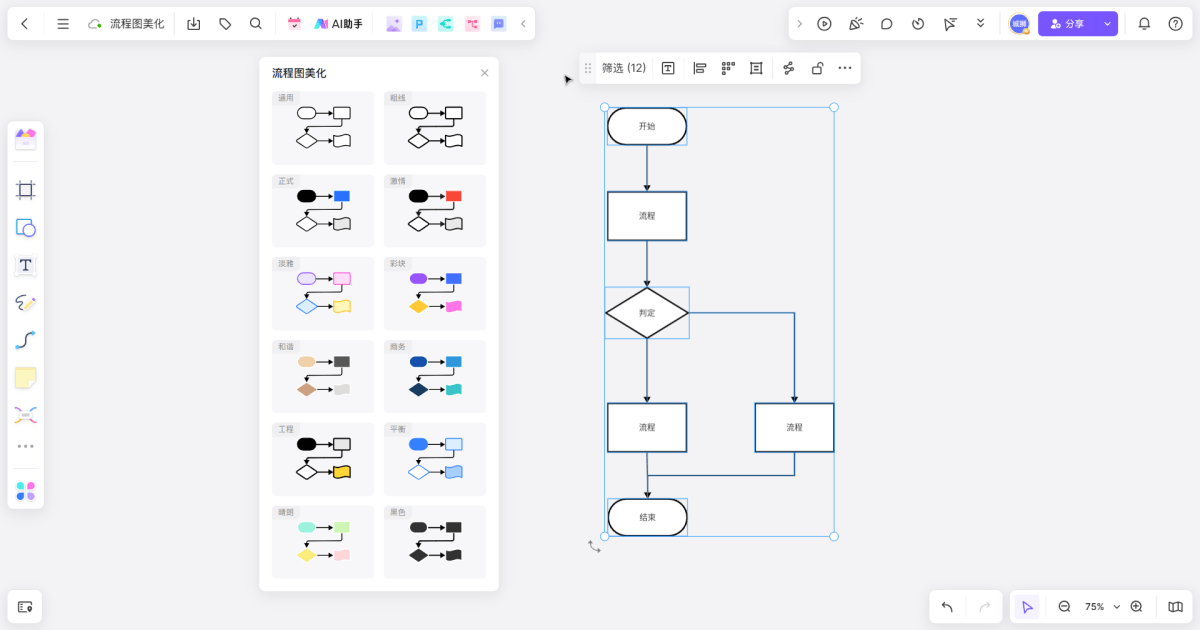Select the connector line tool
The image size is (1200, 630).
click(x=25, y=339)
